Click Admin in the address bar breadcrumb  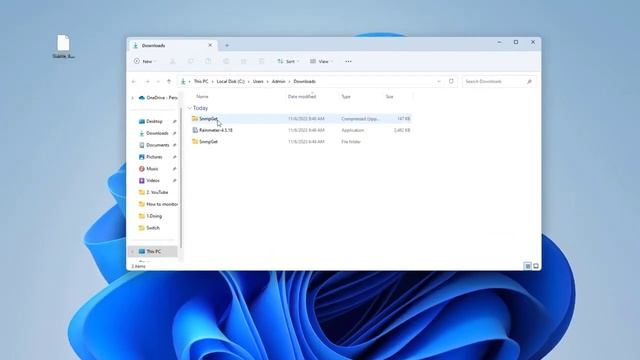pyautogui.click(x=278, y=82)
